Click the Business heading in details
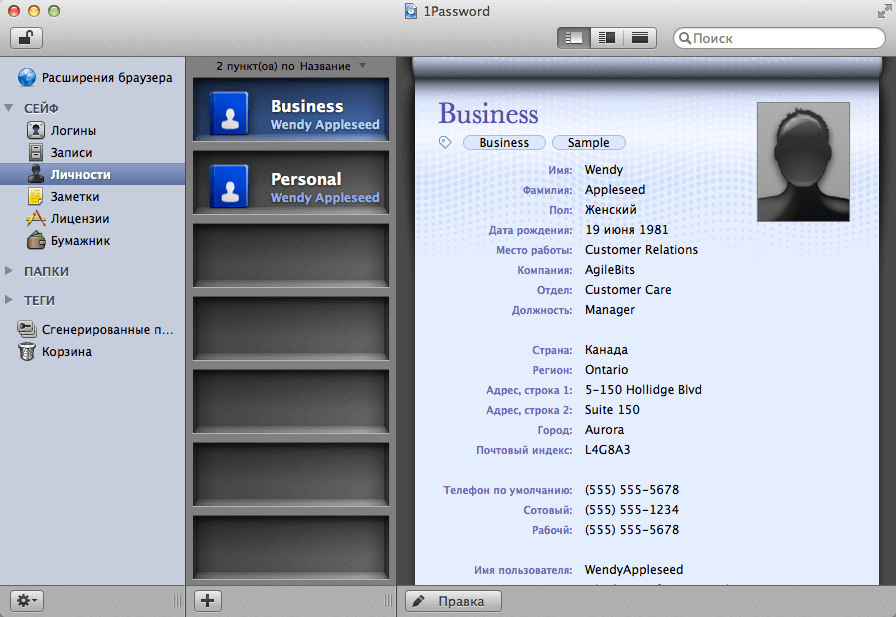 tap(488, 113)
